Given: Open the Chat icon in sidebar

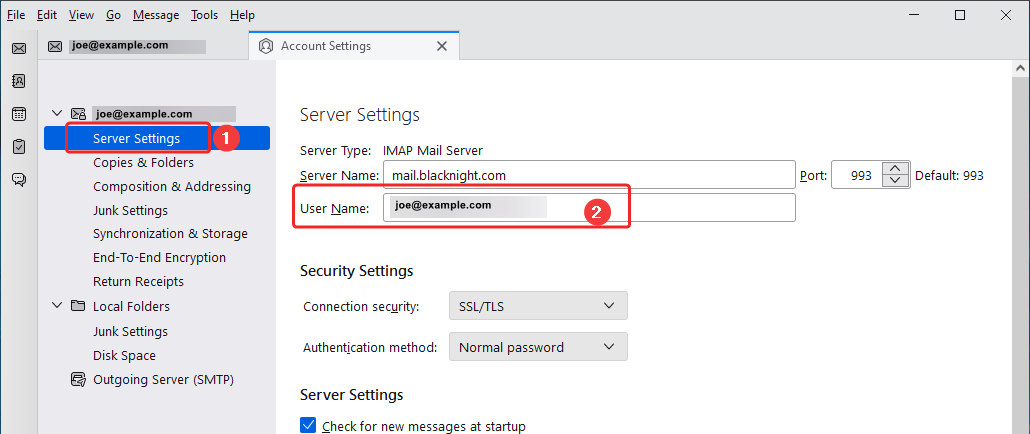Looking at the screenshot, I should pos(18,180).
